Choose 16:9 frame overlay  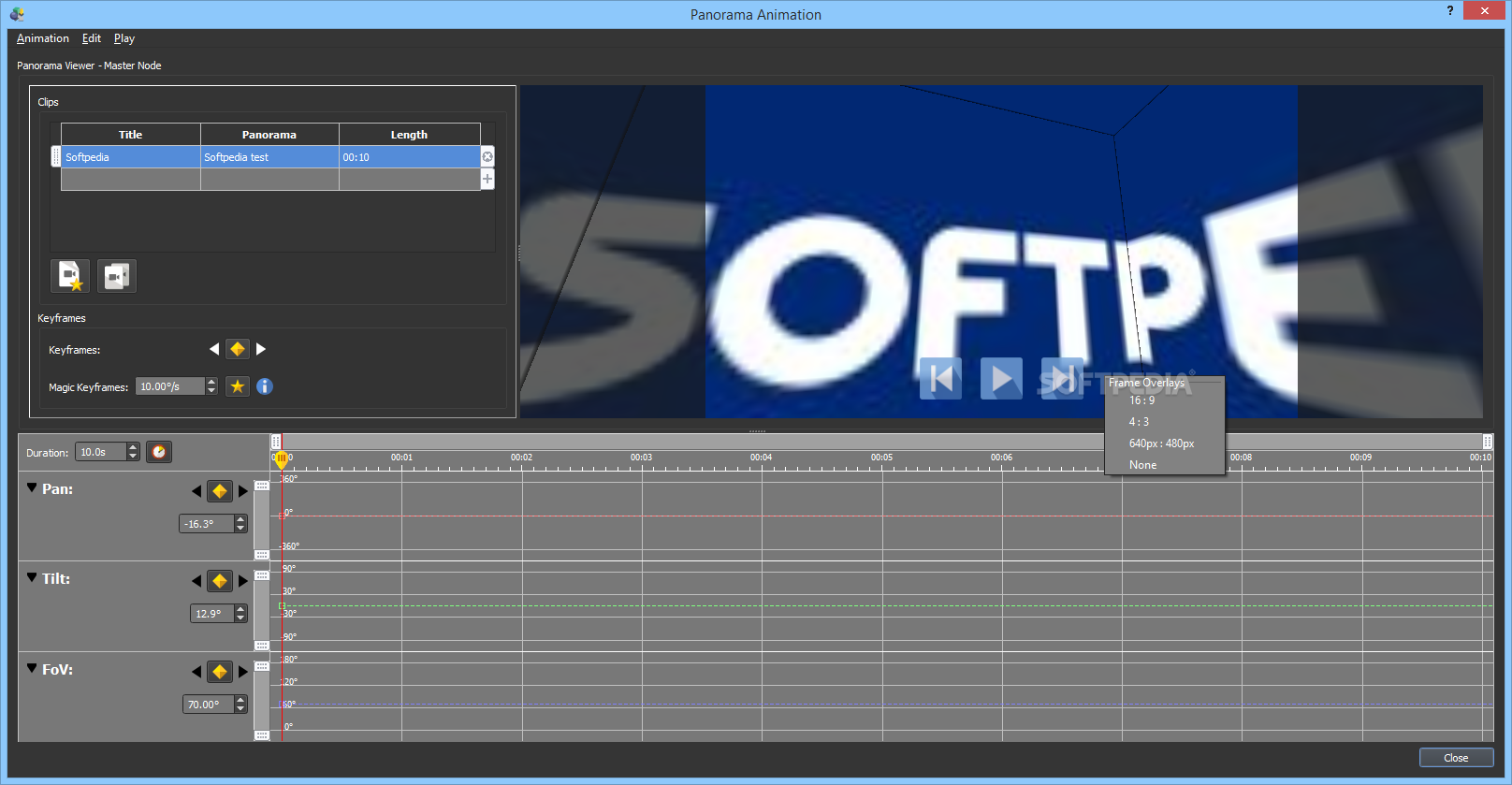[1141, 400]
